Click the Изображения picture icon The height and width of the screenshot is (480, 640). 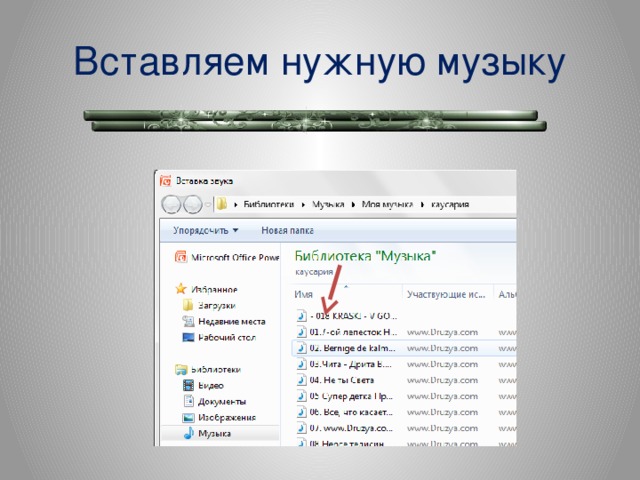188,417
